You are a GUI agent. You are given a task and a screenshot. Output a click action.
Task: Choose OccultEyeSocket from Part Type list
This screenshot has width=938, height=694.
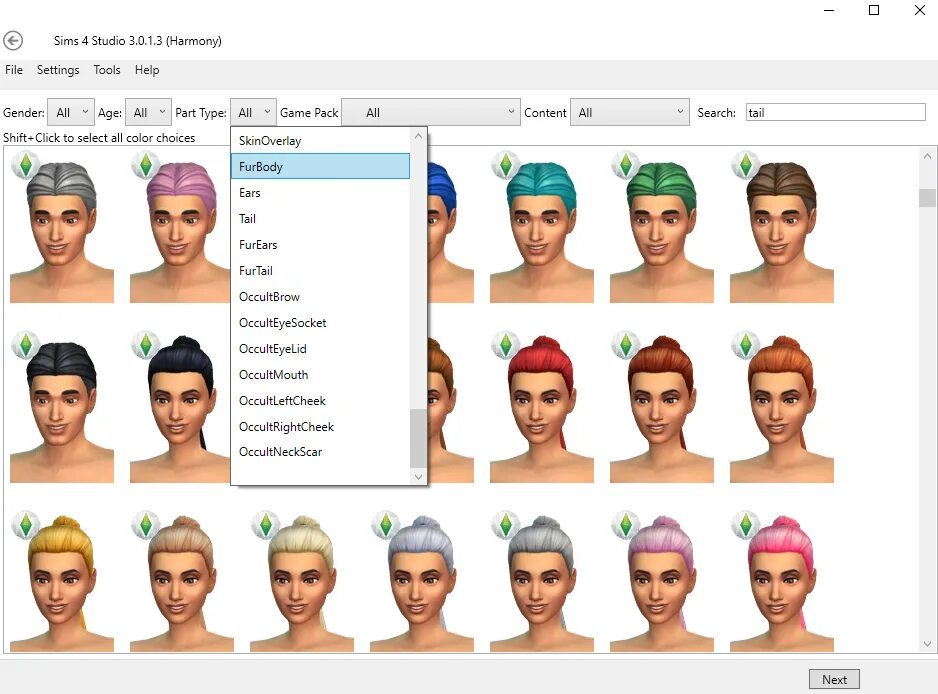[x=320, y=322]
